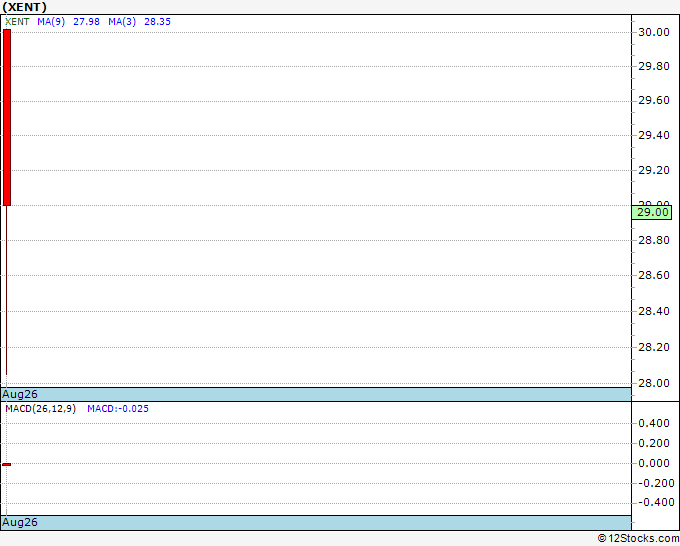680x546 pixels.
Task: Click the 28.80 price axis label
Action: pyautogui.click(x=654, y=240)
